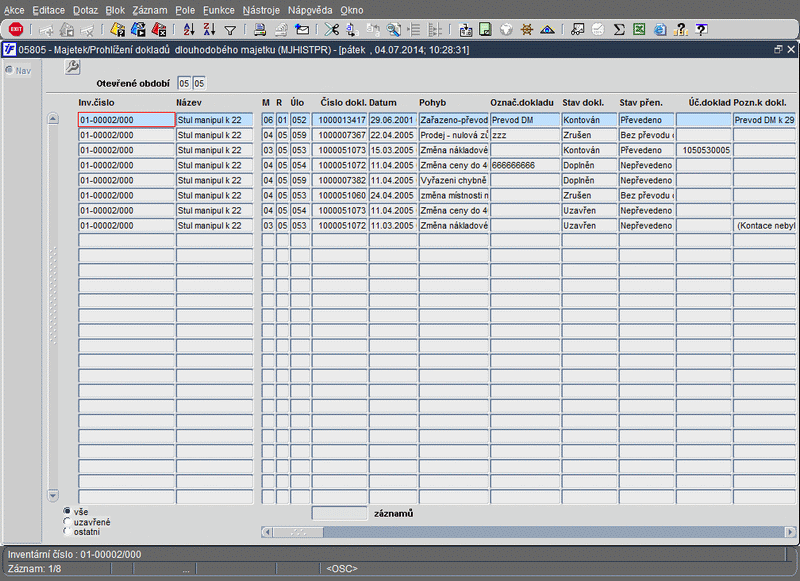Click the date cell 22.04.2005
800x581 pixels.
[x=393, y=135]
